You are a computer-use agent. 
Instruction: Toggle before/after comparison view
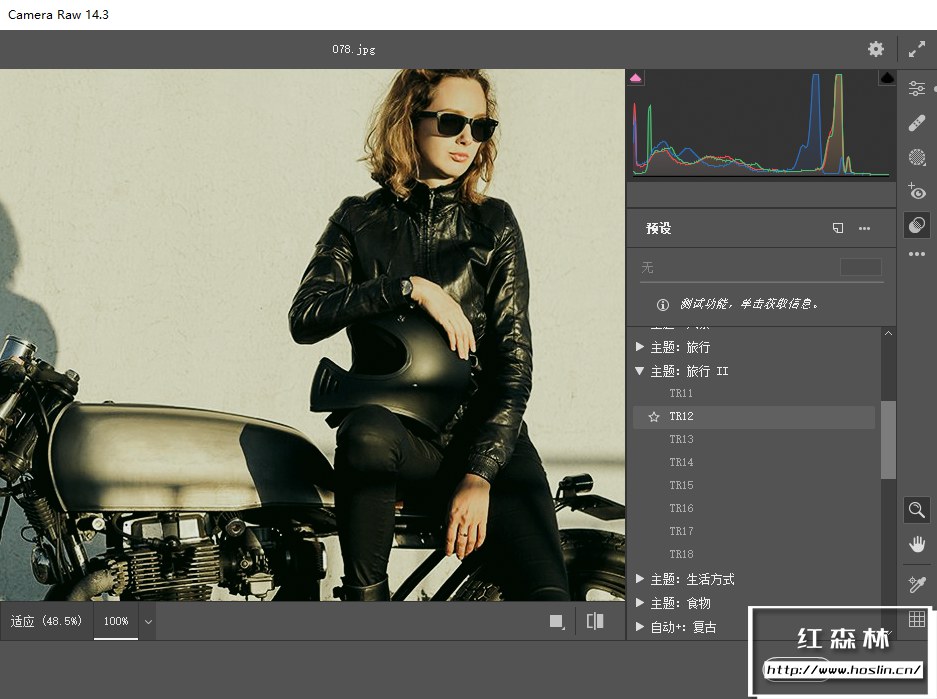(595, 621)
